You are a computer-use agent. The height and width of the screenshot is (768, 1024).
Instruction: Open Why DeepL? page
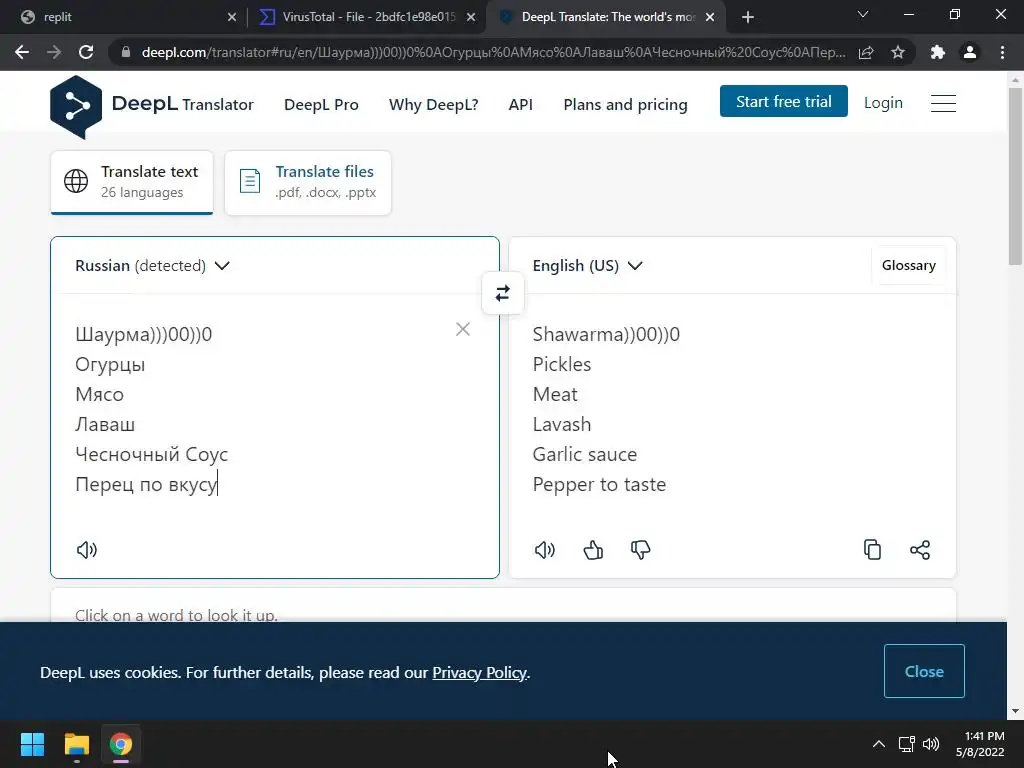[x=434, y=104]
